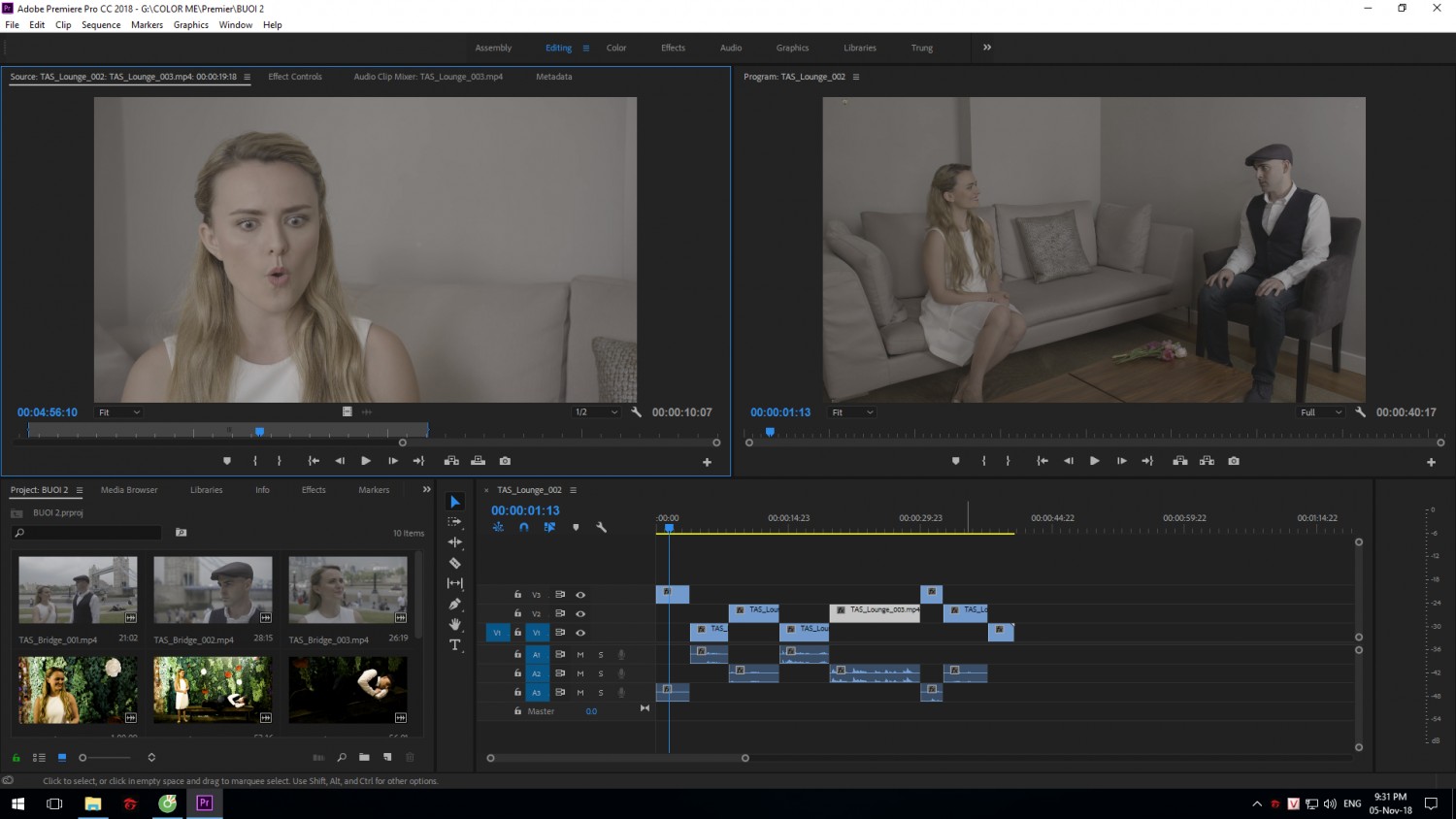Open Media Browser tab
The width and height of the screenshot is (1456, 819).
click(129, 490)
